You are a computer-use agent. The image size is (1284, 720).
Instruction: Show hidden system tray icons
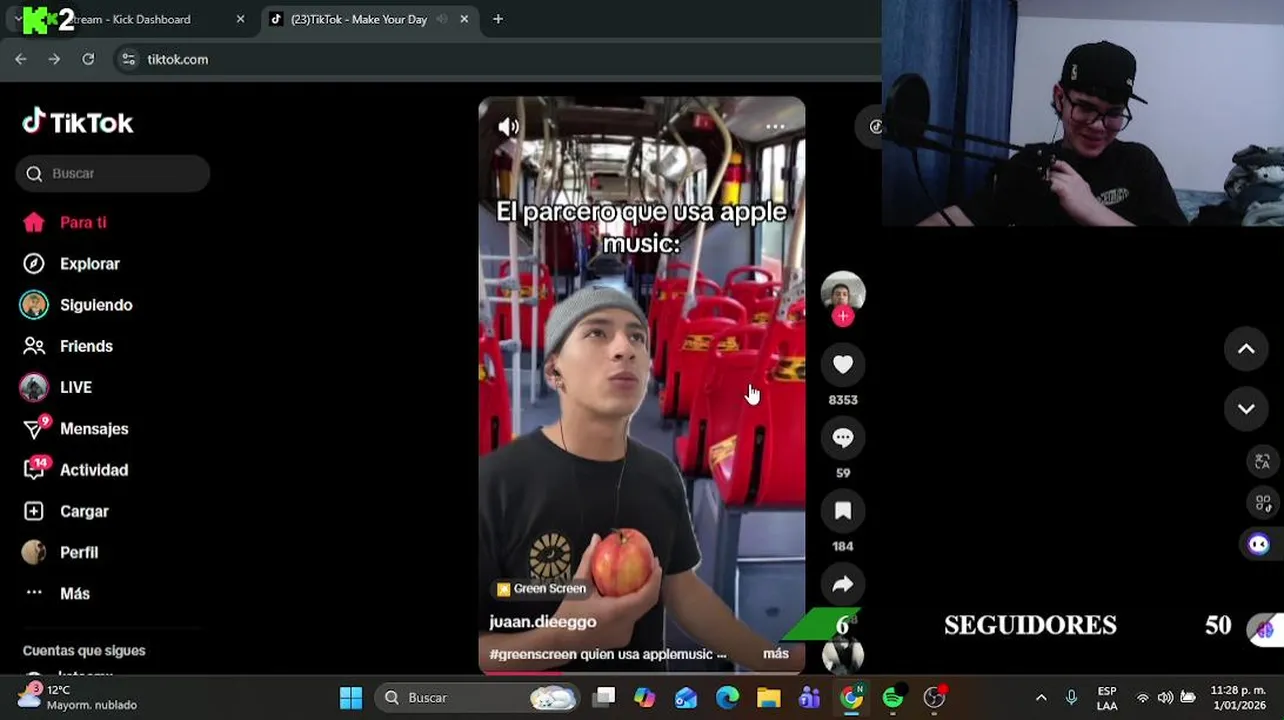(x=1041, y=698)
